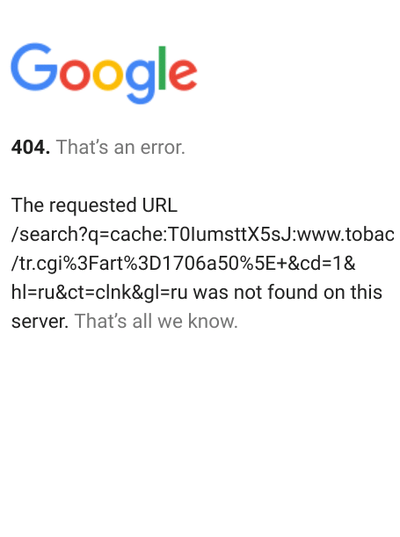Click the lowercase blue g in logo
This screenshot has height=537, width=400.
[x=141, y=82]
